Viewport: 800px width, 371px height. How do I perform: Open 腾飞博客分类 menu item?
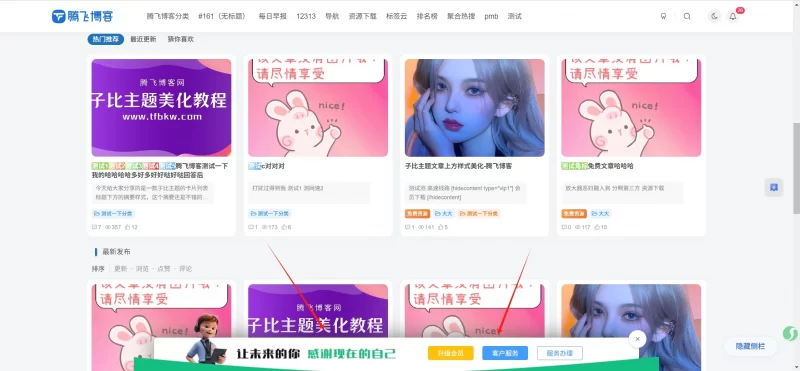[168, 16]
